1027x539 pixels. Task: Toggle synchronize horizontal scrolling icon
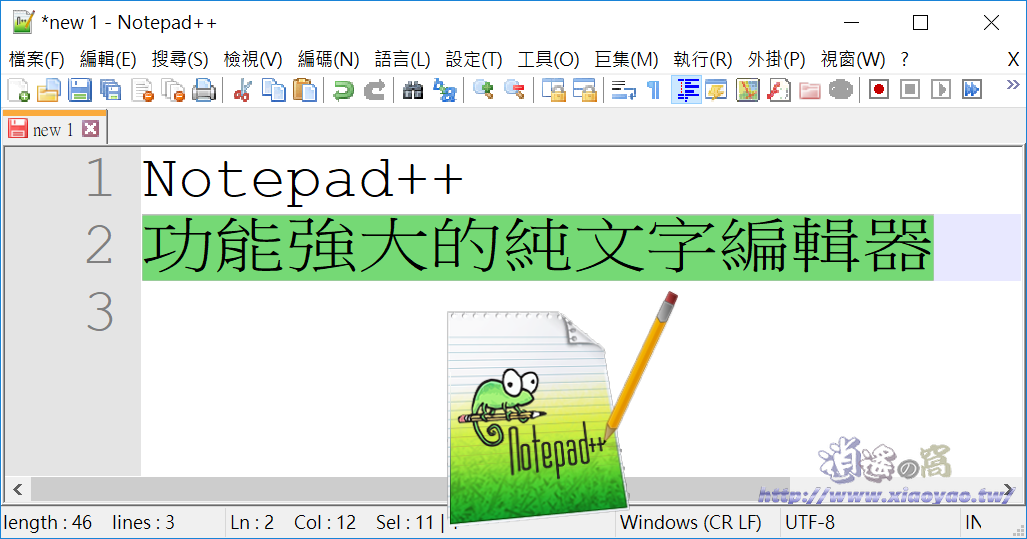(585, 90)
